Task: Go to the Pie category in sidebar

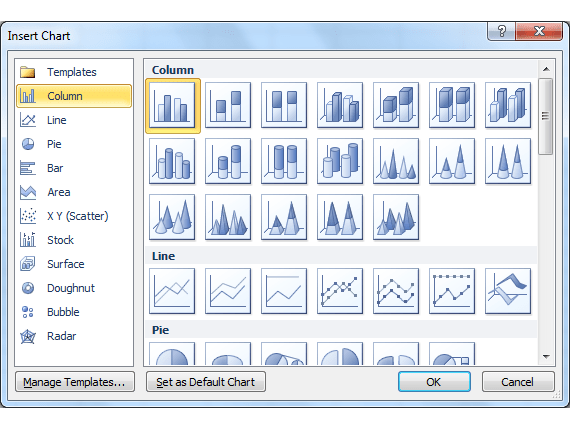Action: (74, 144)
